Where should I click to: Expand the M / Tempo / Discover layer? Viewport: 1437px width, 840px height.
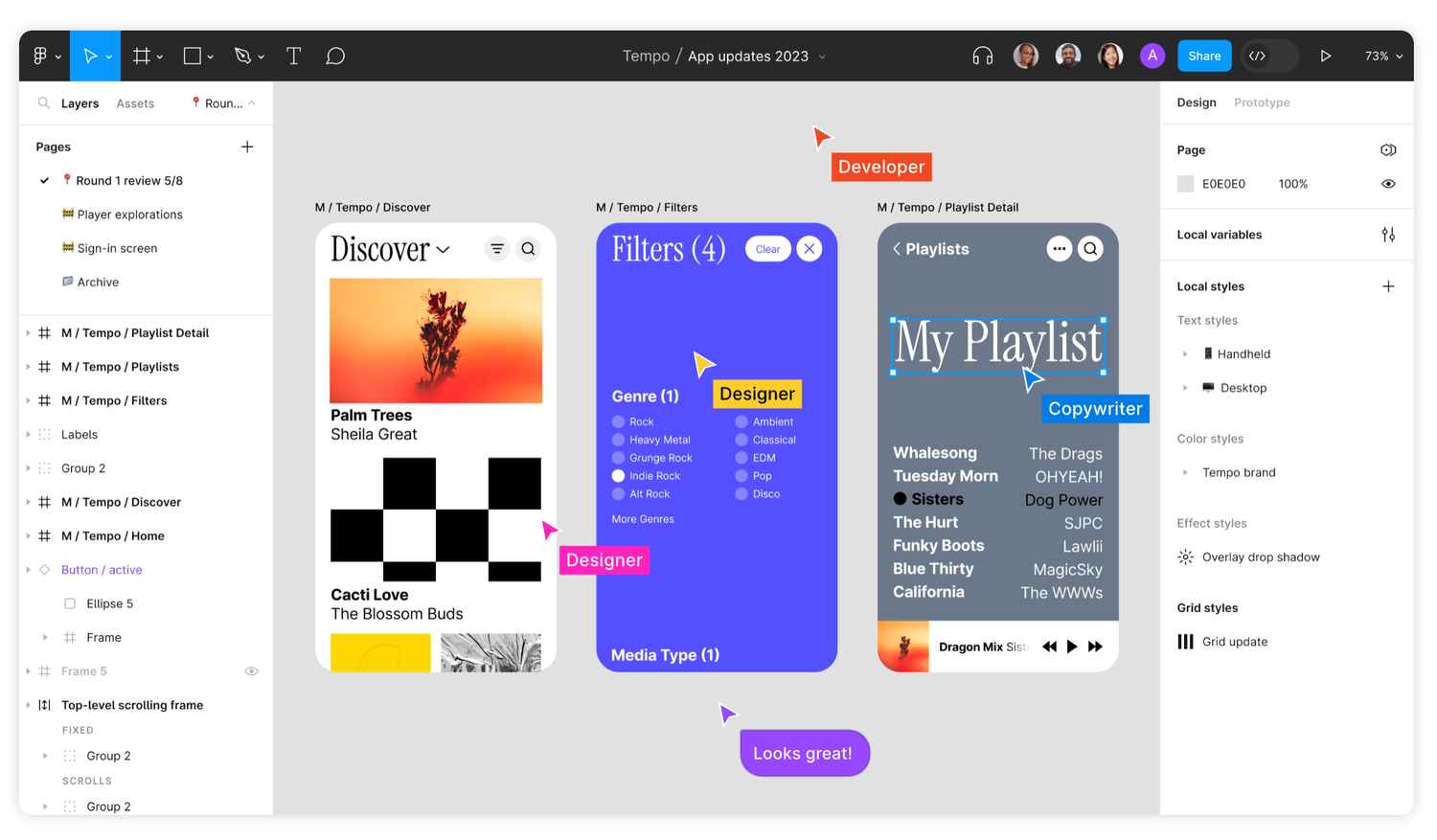[28, 501]
